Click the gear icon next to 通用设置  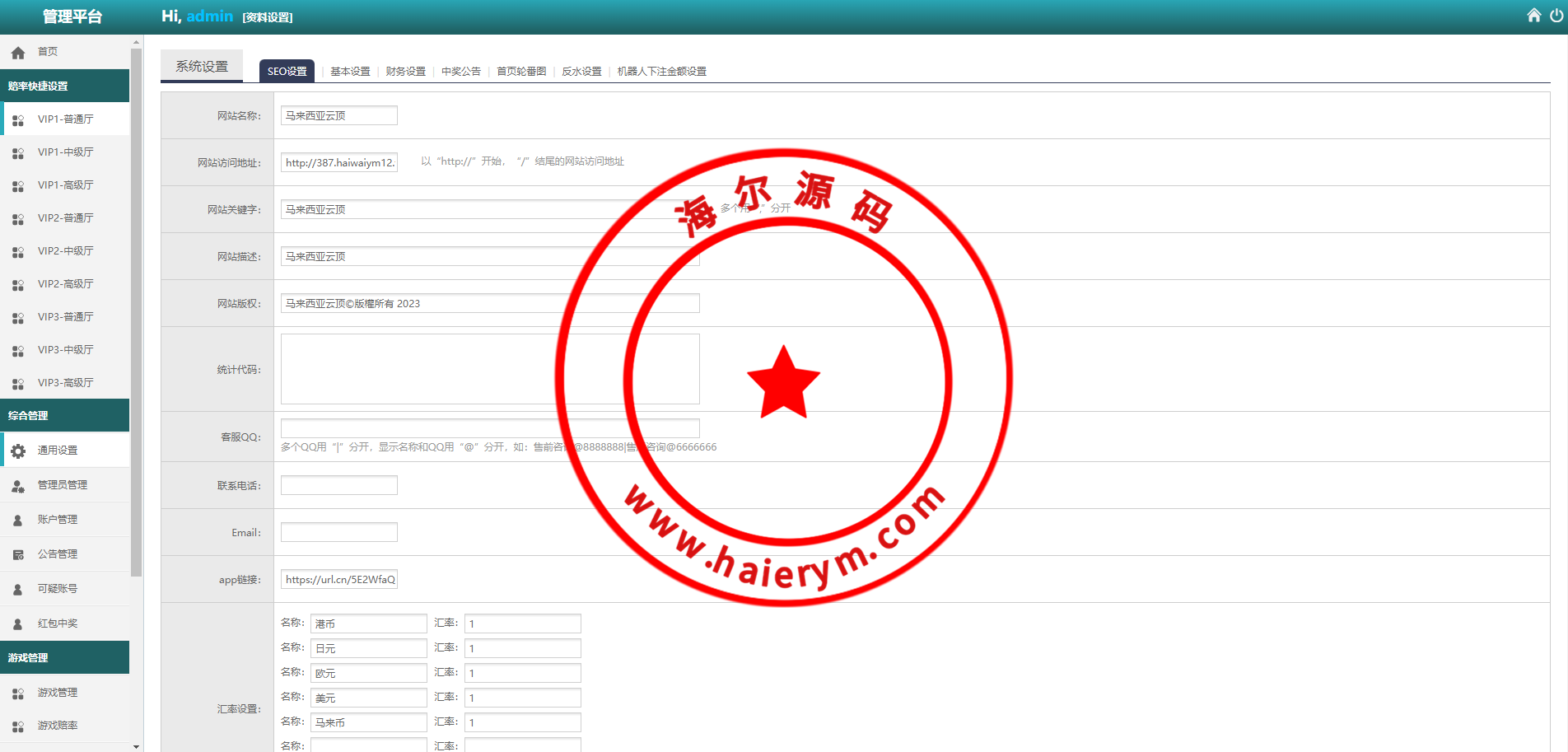(x=18, y=451)
